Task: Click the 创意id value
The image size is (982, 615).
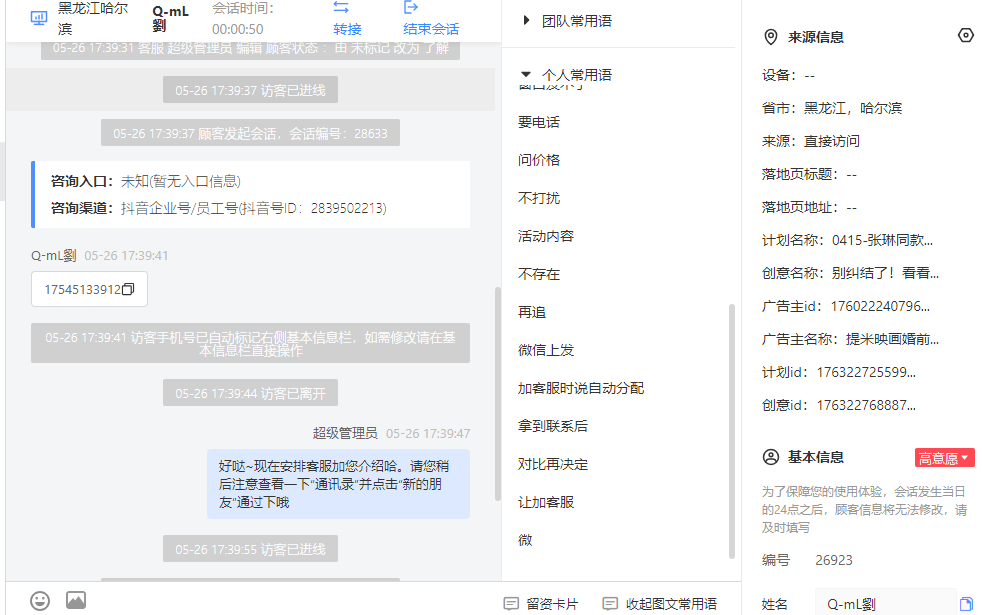Action: pos(866,406)
